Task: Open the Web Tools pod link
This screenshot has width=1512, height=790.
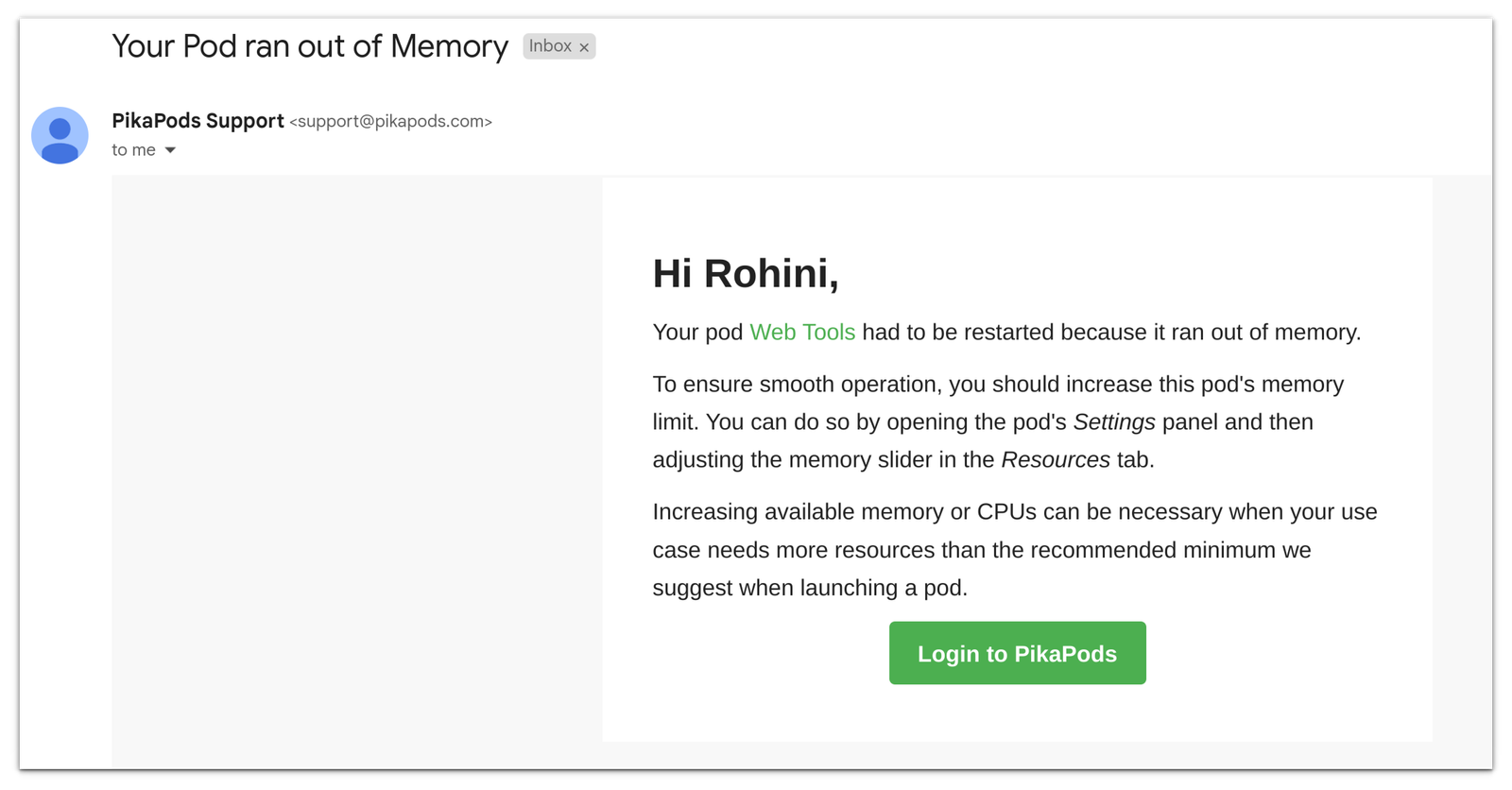Action: (802, 333)
